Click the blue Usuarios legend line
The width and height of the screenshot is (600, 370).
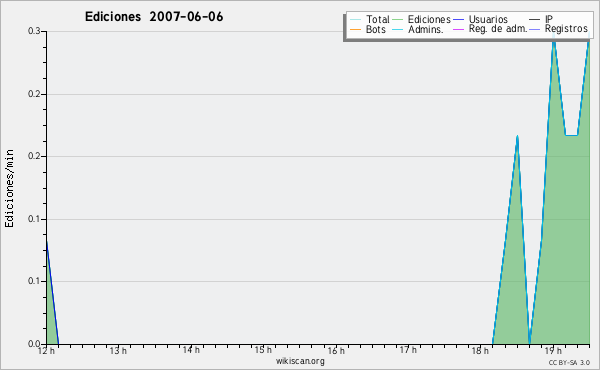coord(458,20)
